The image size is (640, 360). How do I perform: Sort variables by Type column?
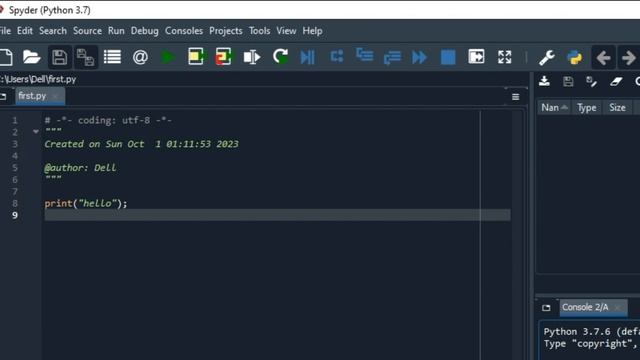point(587,108)
